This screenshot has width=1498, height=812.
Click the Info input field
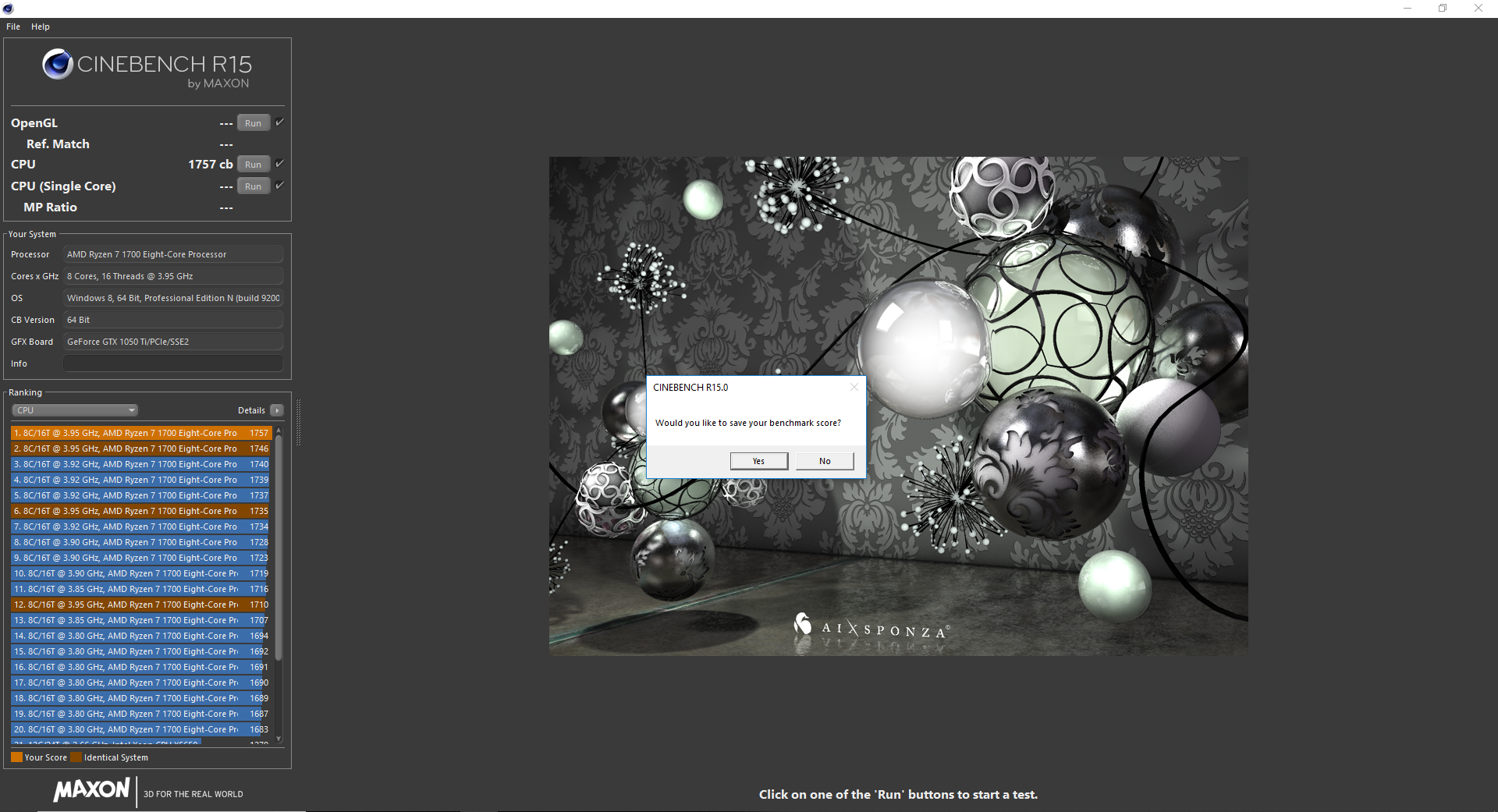(173, 363)
